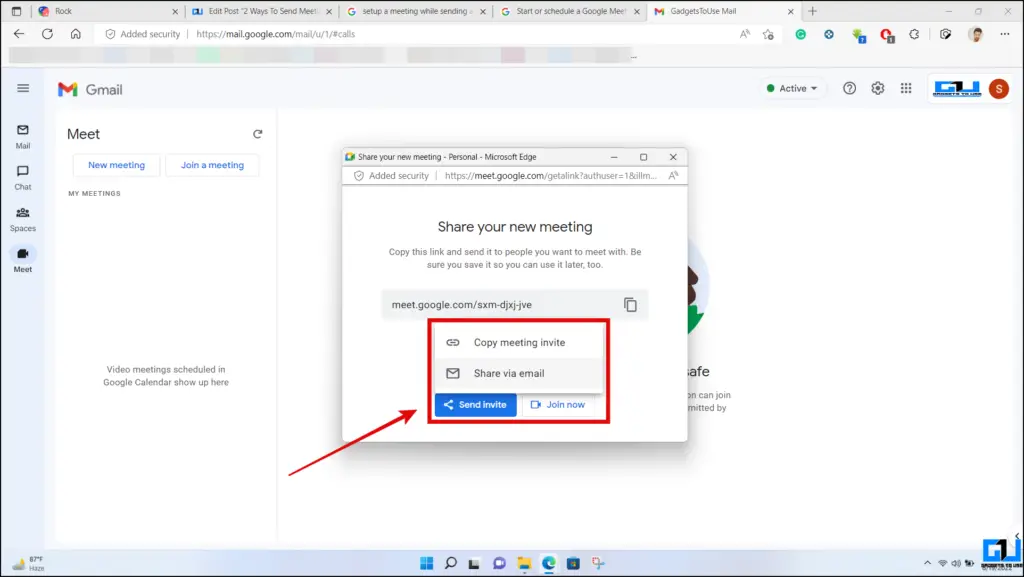
Task: Open the Windows Start menu
Action: pos(426,563)
